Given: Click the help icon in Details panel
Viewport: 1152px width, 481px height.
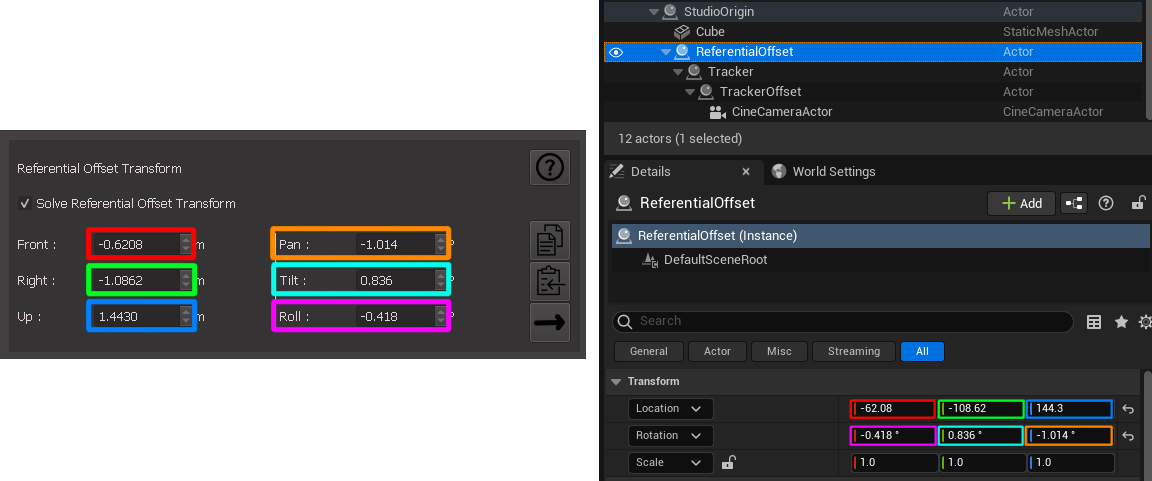Looking at the screenshot, I should (1106, 203).
